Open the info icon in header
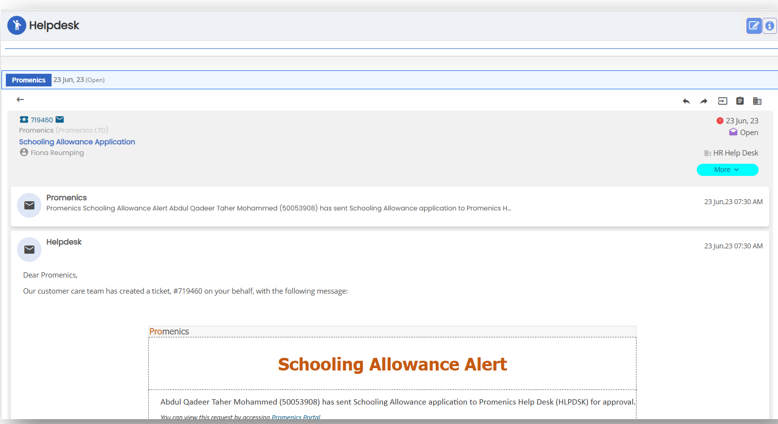The image size is (778, 424). [x=770, y=25]
